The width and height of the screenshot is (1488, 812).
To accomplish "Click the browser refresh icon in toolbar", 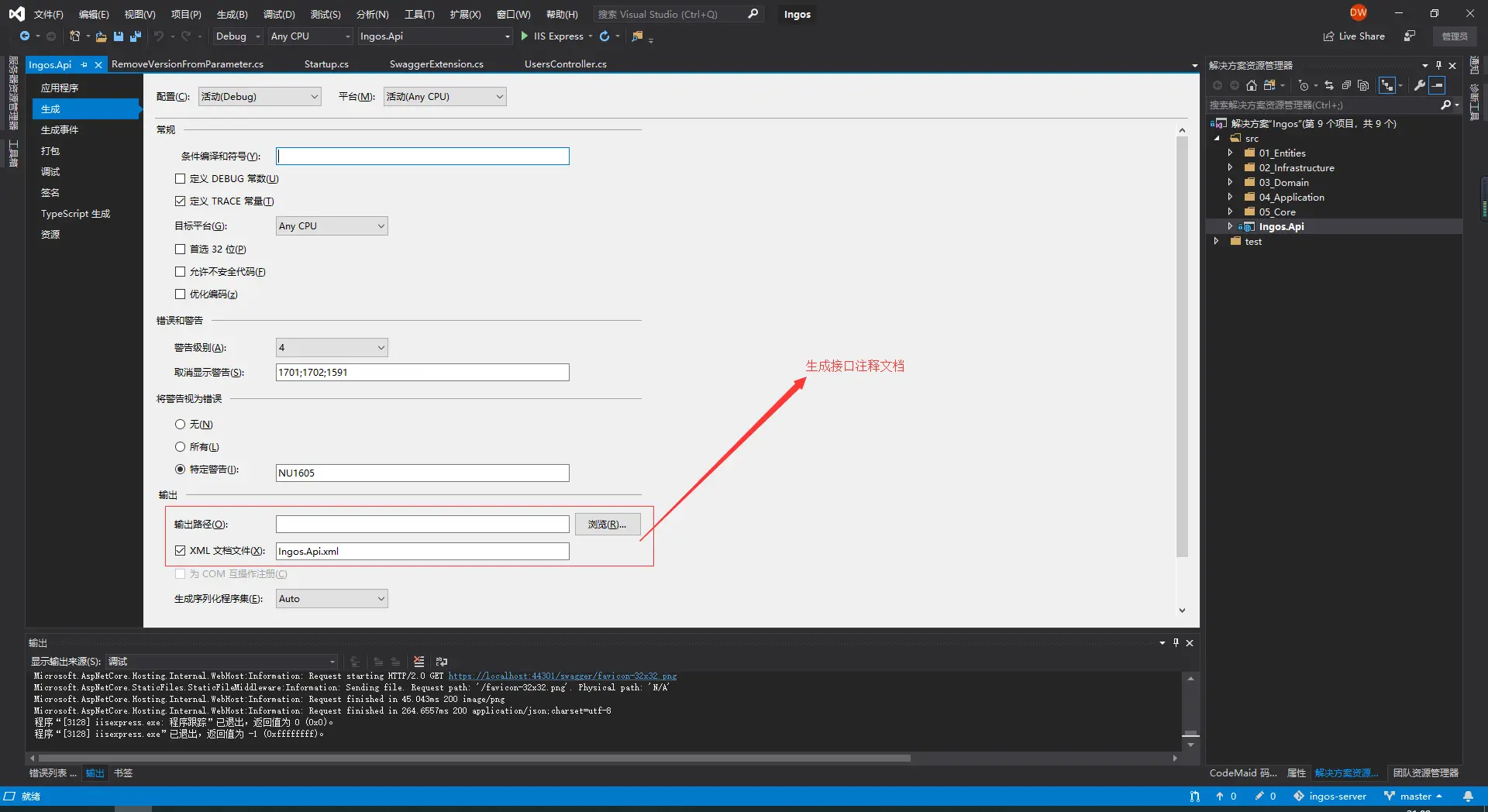I will pos(604,36).
